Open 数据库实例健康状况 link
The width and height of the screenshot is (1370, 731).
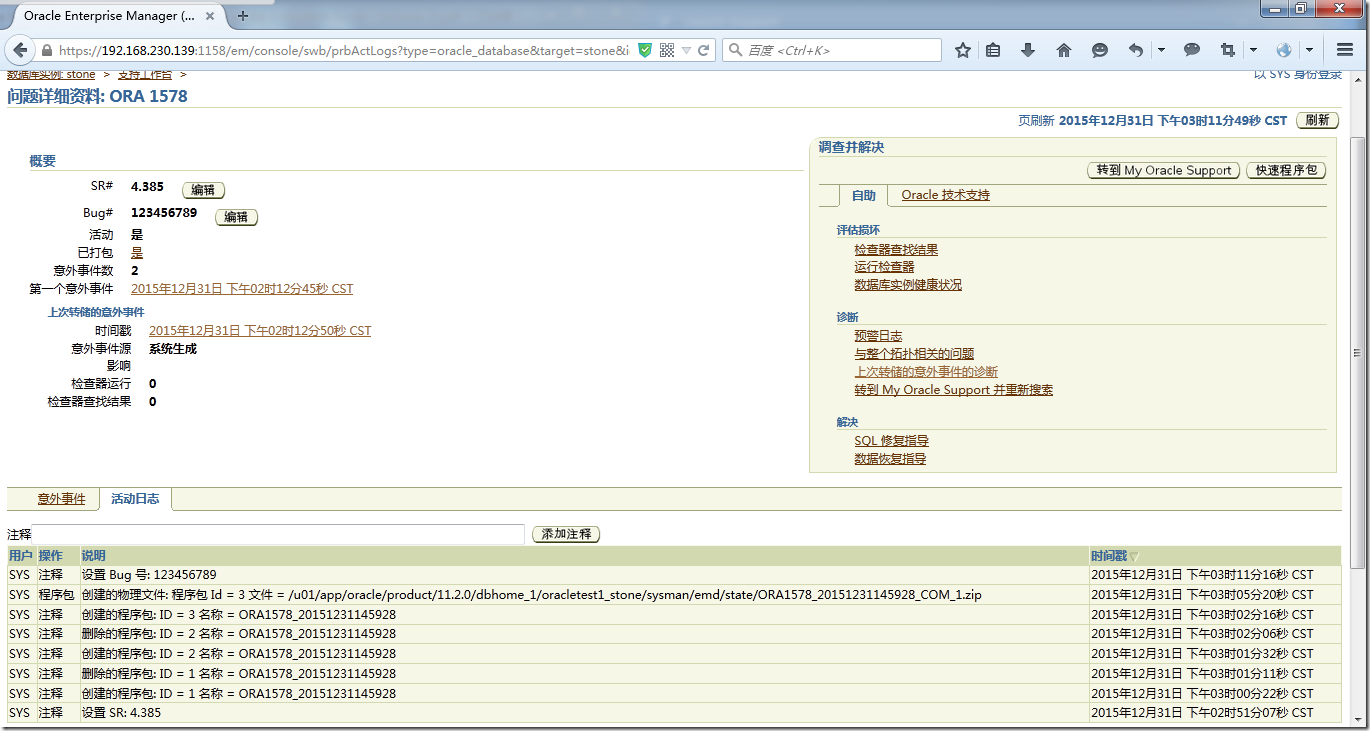(908, 285)
